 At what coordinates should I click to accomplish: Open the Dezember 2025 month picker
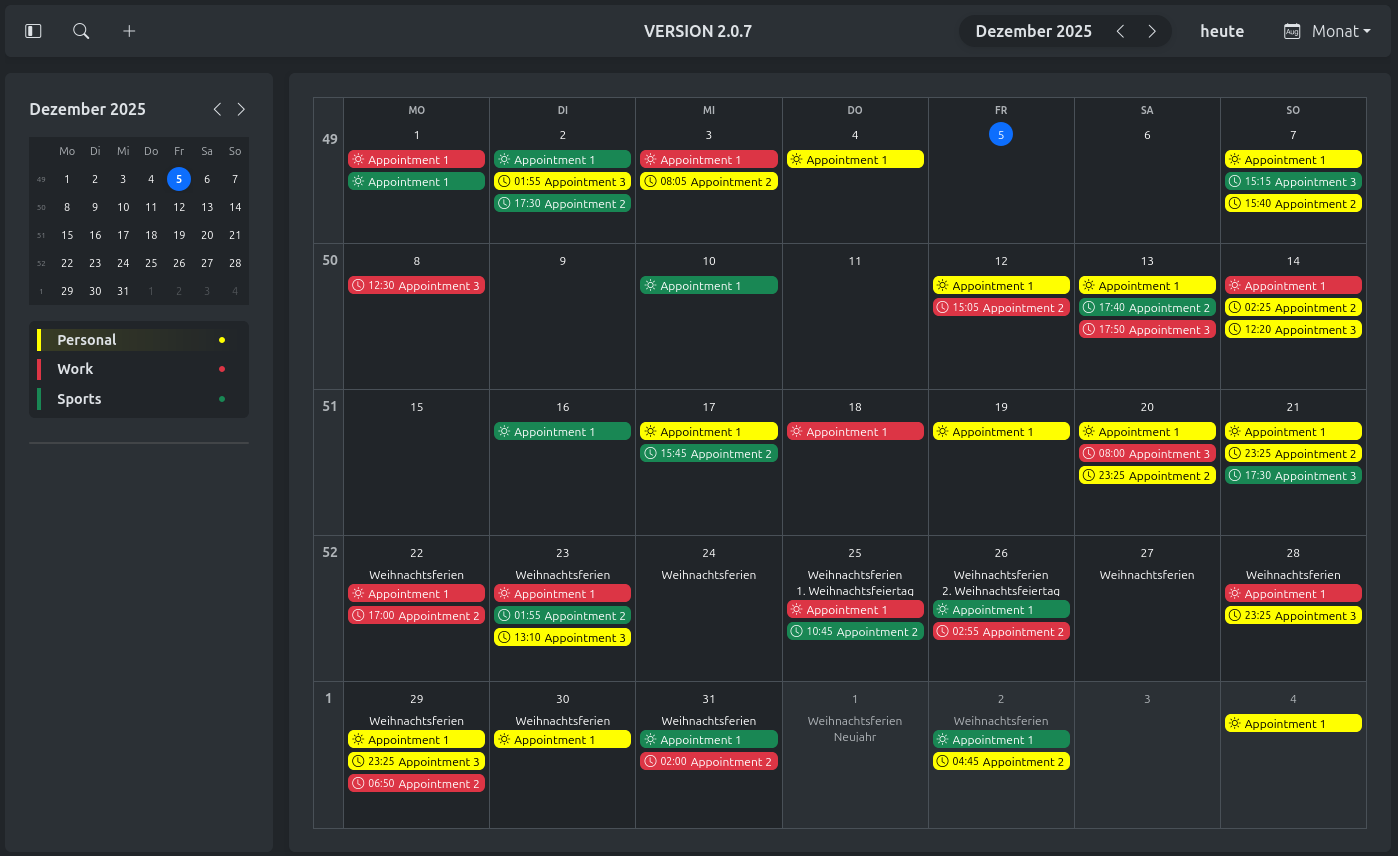pos(1033,31)
